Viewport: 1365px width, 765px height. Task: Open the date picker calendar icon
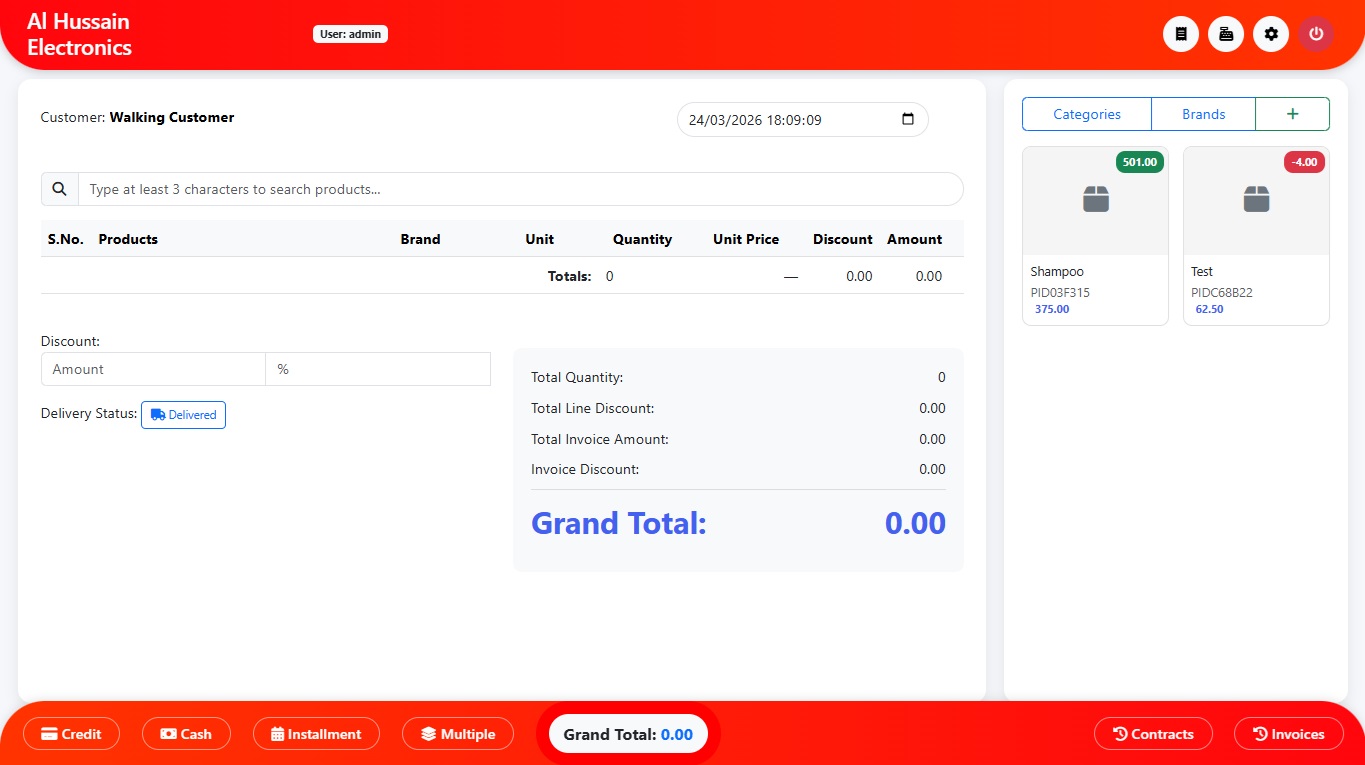pos(908,119)
